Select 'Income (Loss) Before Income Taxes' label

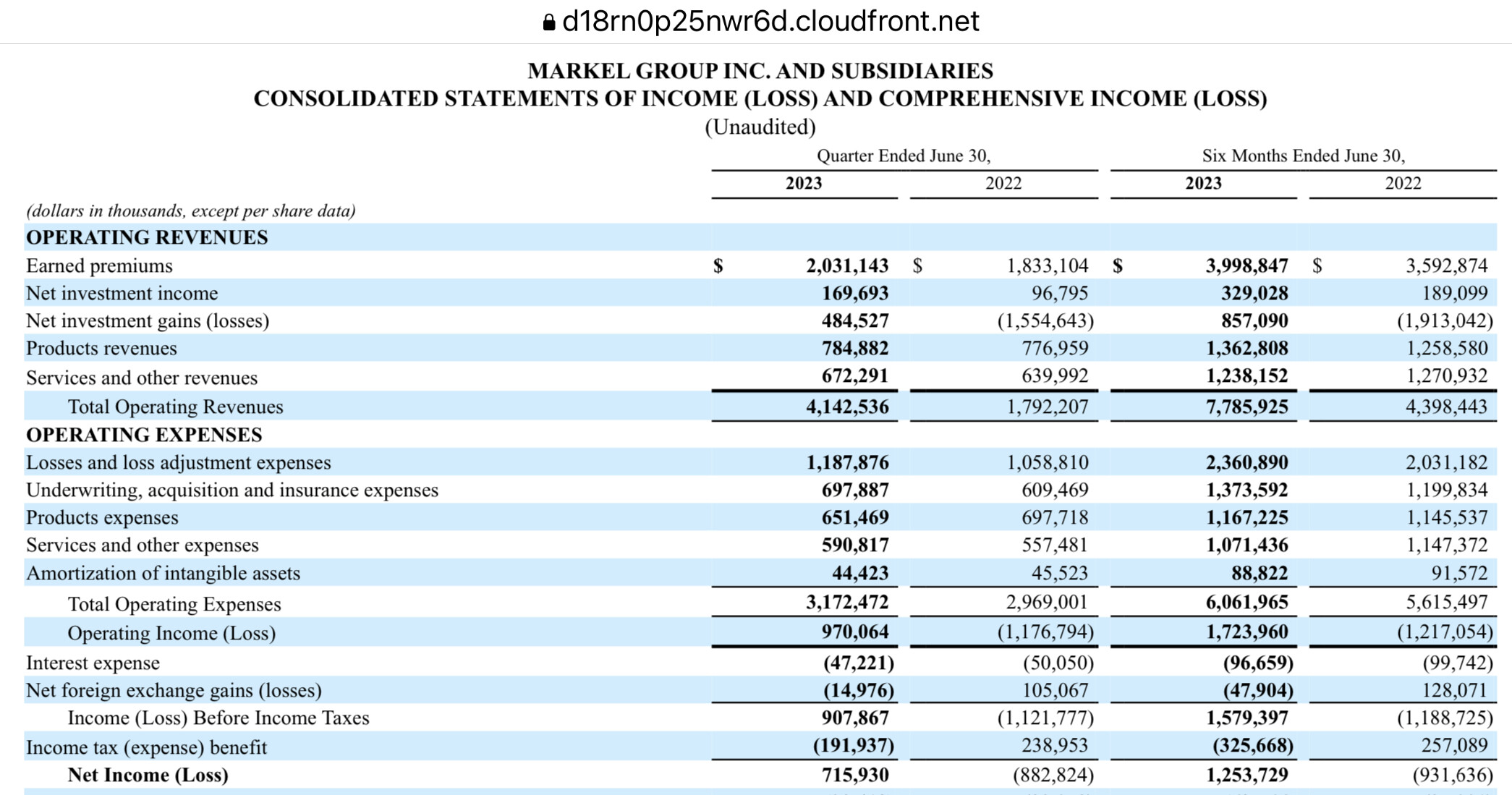coord(218,718)
